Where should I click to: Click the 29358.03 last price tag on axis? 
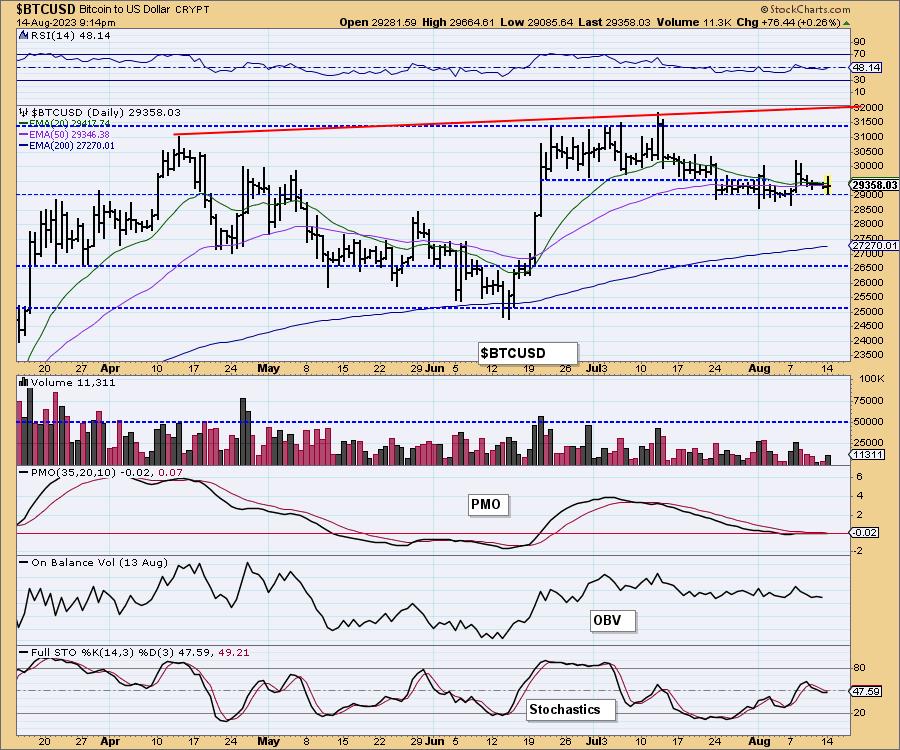tap(874, 185)
